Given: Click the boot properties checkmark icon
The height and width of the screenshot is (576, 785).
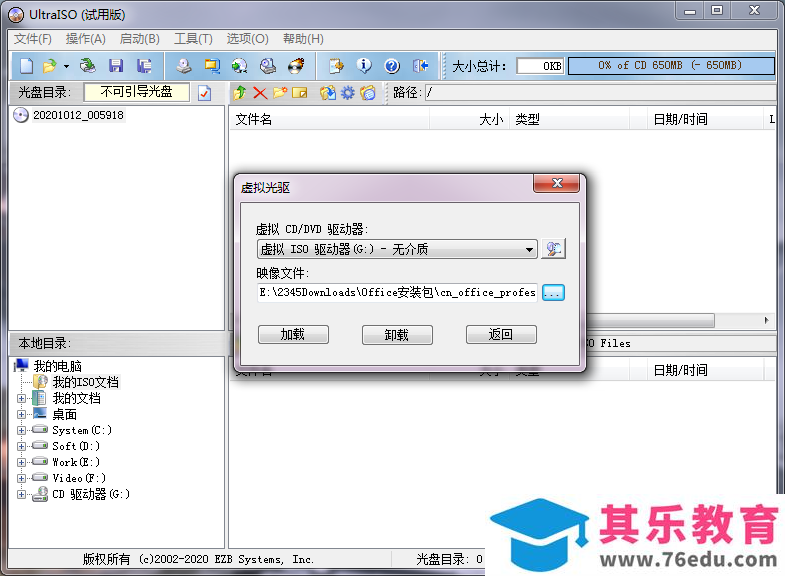Looking at the screenshot, I should click(205, 93).
